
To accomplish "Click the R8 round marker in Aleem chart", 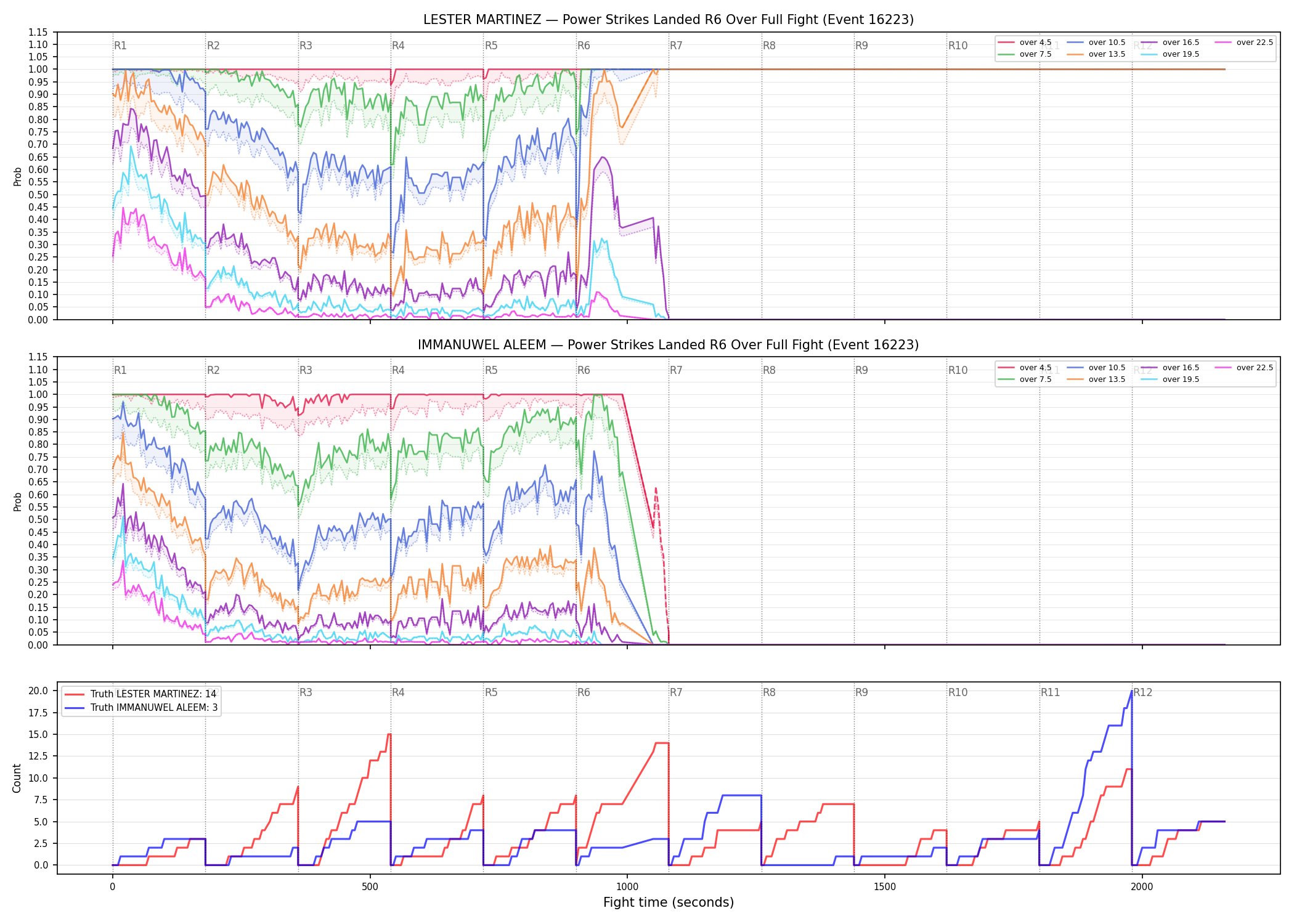I will tap(769, 370).
